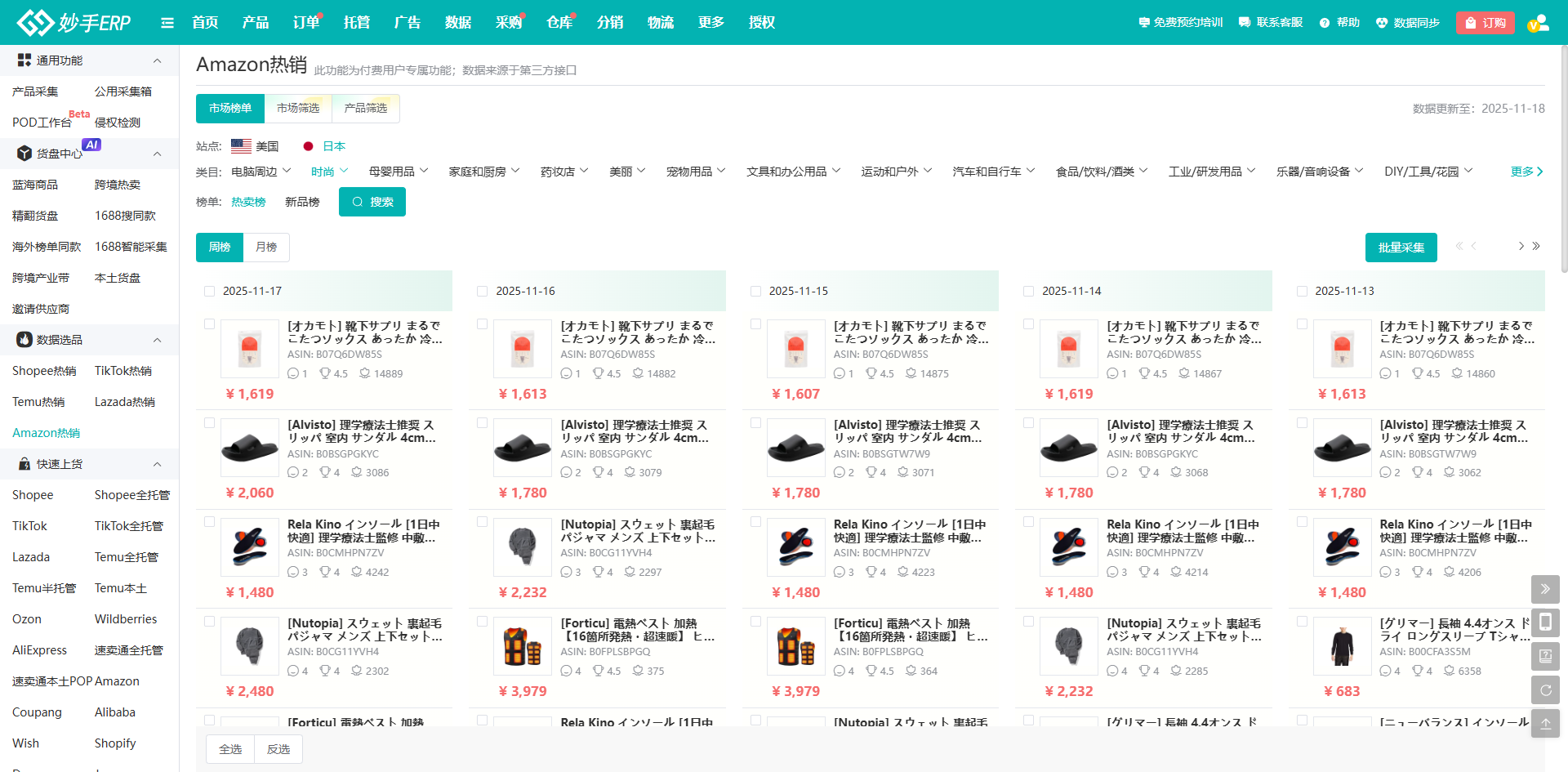Switch to the 市场筛选 tab

(298, 108)
